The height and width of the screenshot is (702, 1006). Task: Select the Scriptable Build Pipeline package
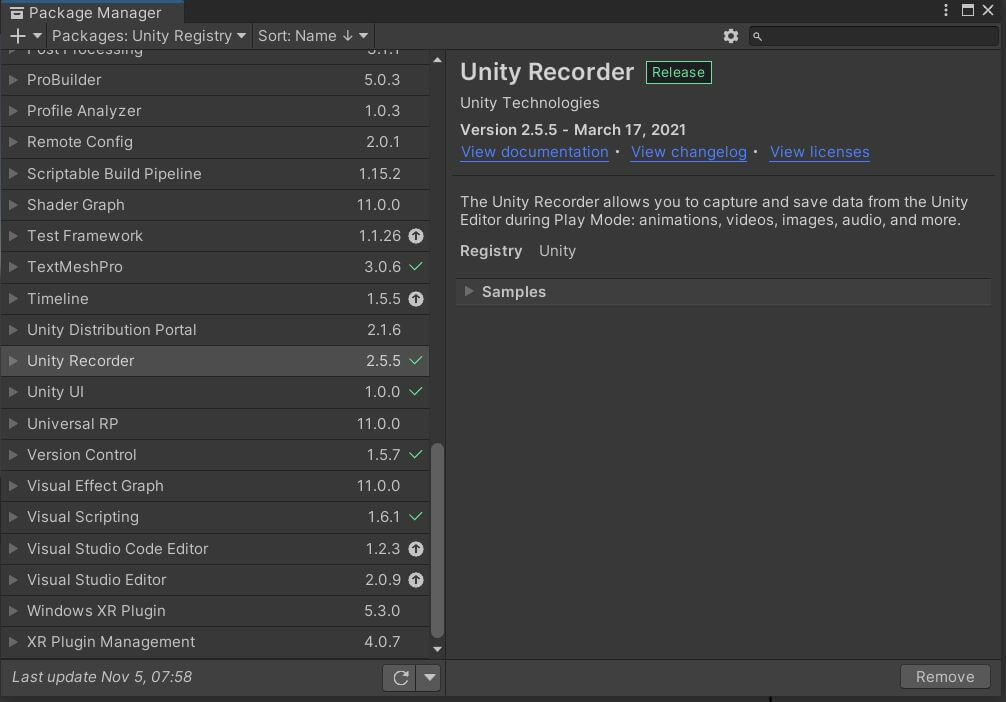pyautogui.click(x=215, y=174)
